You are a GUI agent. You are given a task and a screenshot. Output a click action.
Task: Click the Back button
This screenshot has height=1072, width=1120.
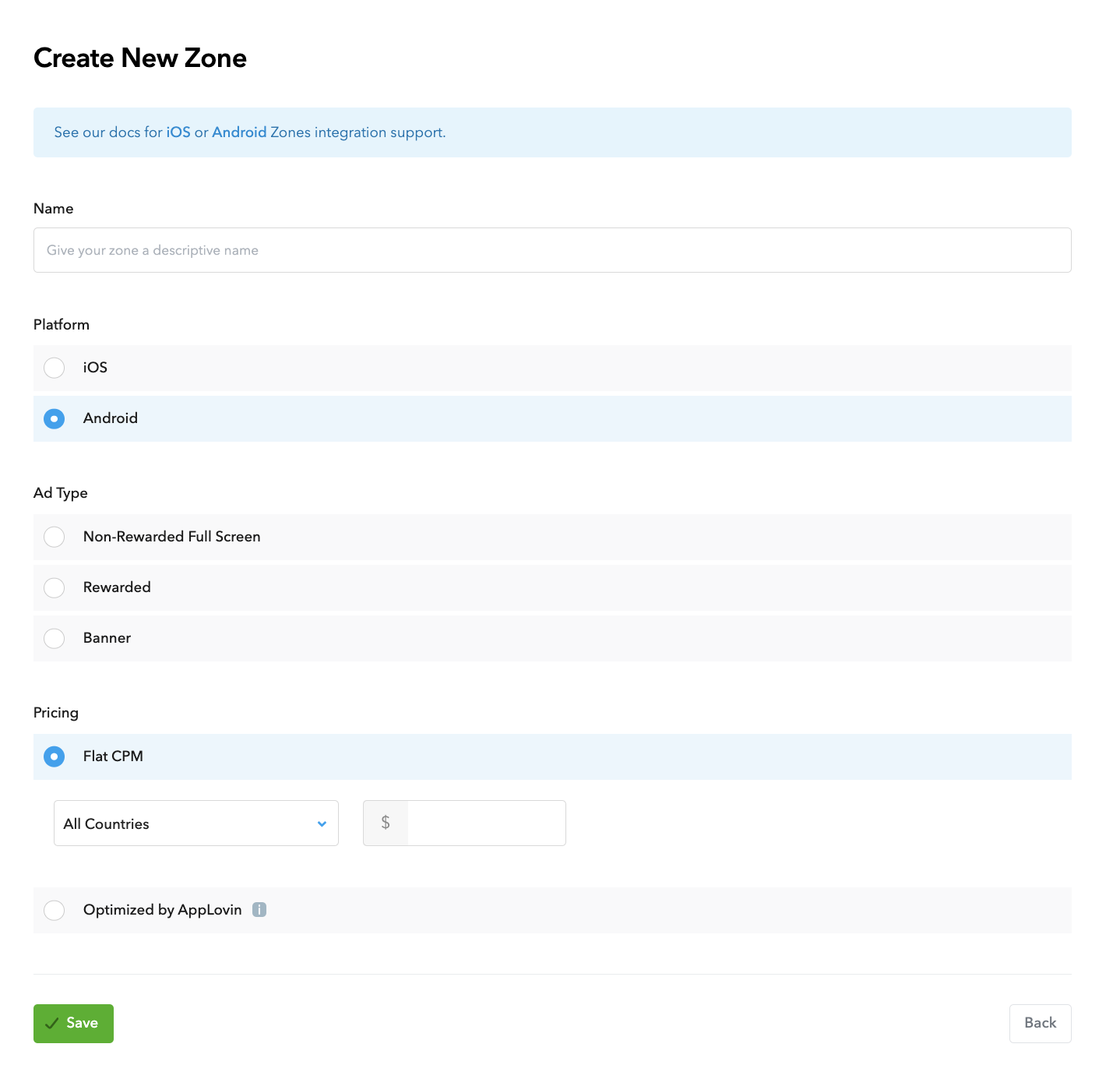coord(1040,1023)
